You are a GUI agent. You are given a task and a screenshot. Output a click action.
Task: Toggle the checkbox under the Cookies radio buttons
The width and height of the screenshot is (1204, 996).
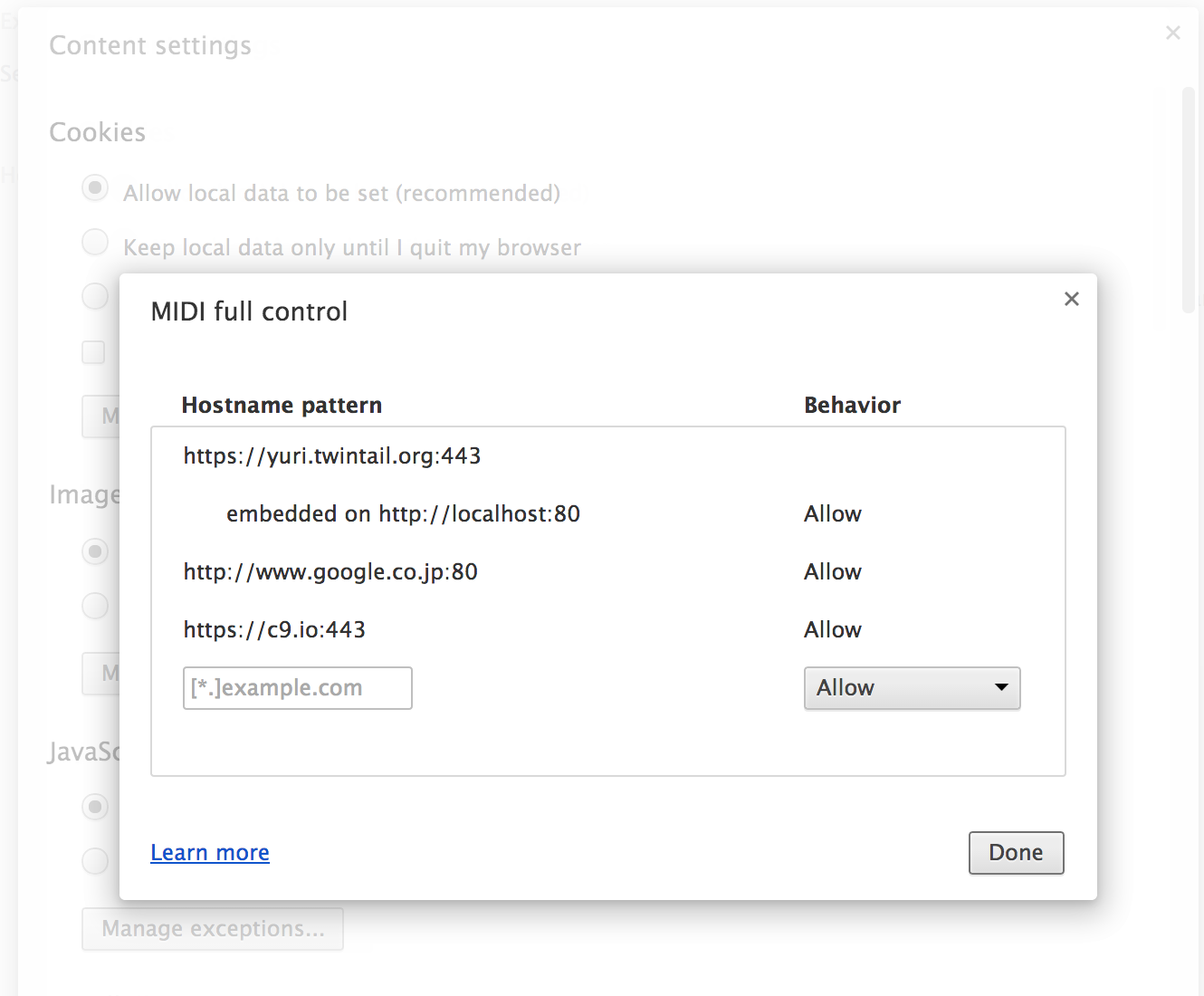pyautogui.click(x=93, y=352)
